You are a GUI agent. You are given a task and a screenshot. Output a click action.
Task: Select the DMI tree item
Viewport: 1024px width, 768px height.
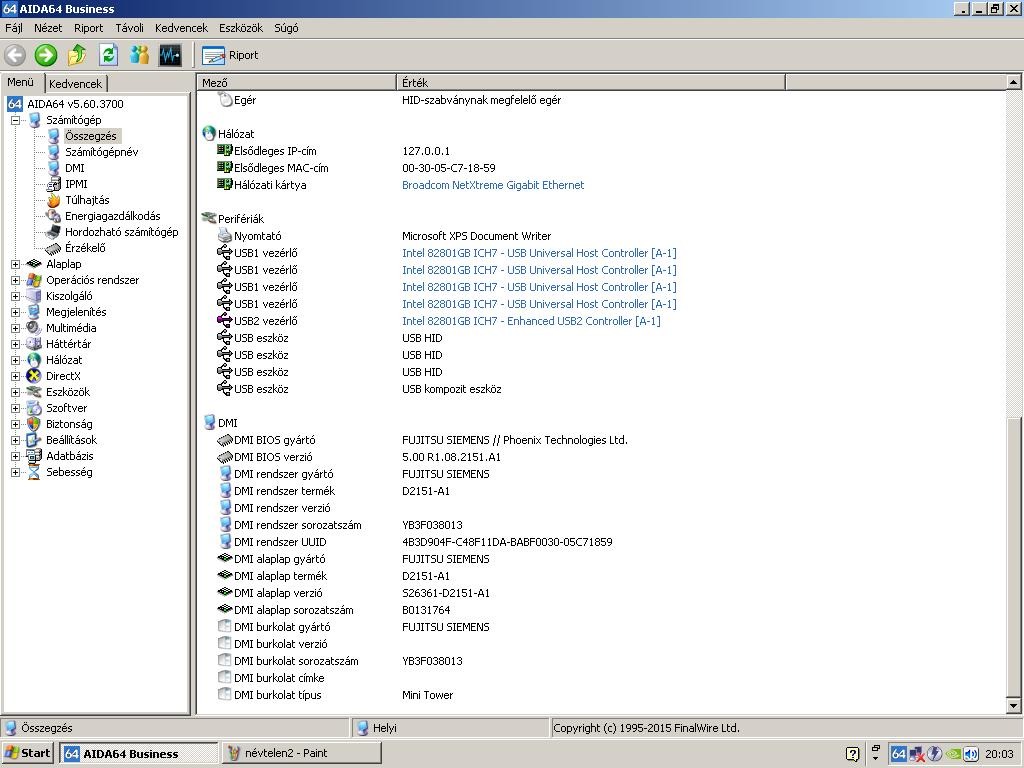74,168
